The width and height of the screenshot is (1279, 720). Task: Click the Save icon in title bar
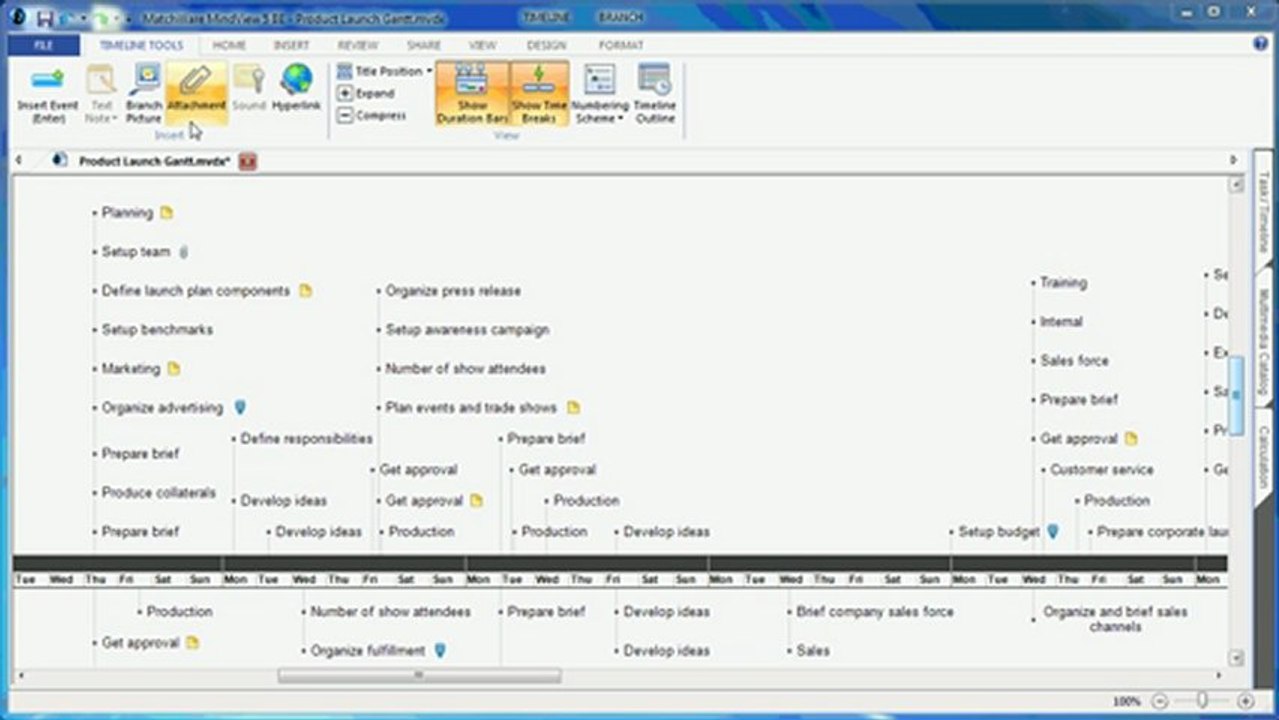[x=46, y=17]
